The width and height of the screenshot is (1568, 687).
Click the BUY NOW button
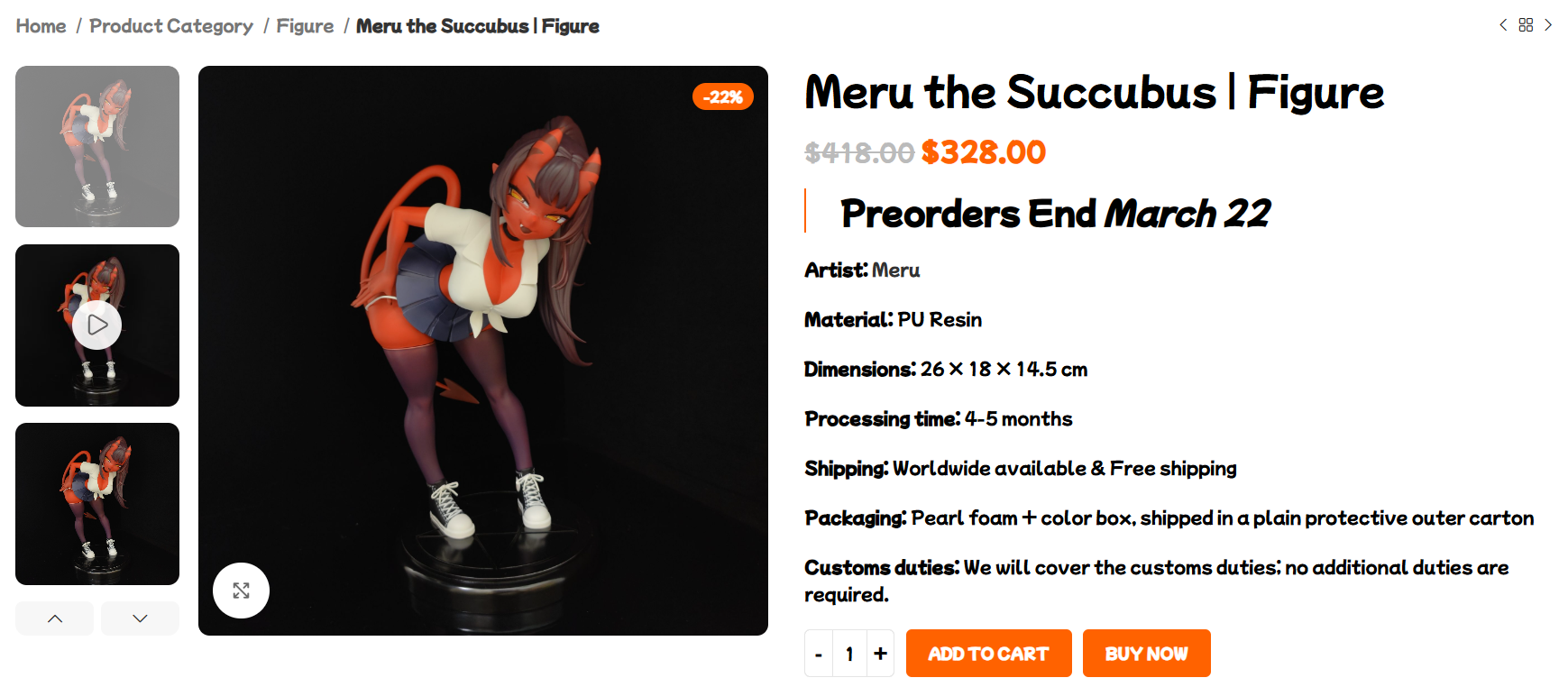[x=1147, y=654]
